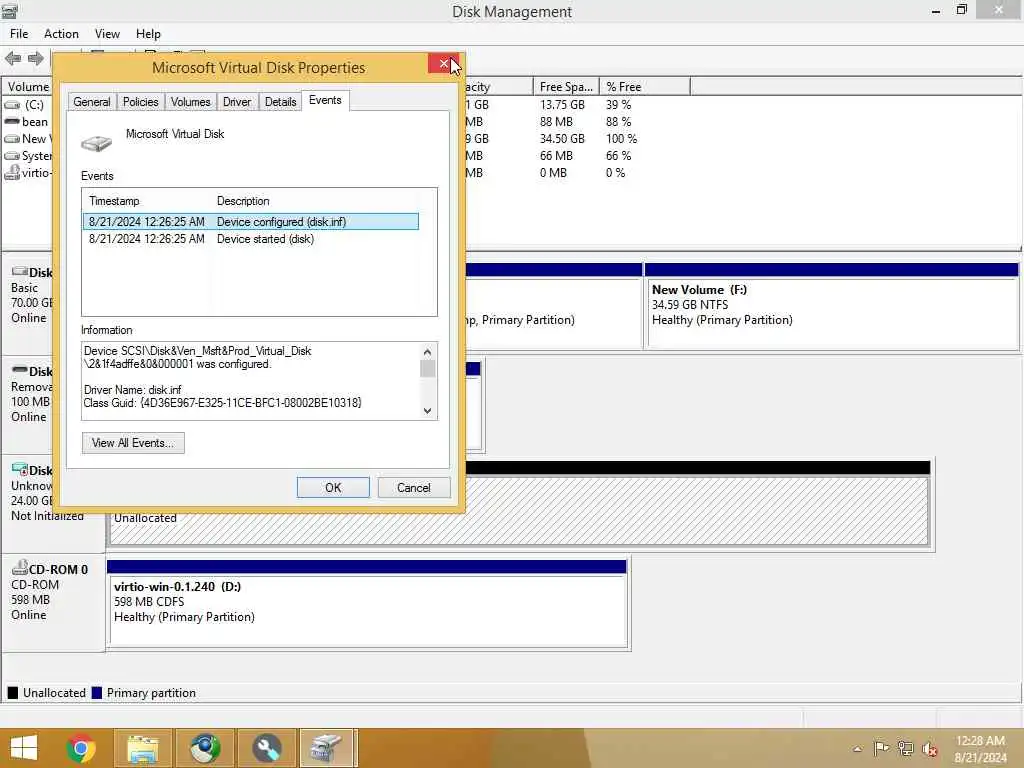Open the Action Center flag icon
The height and width of the screenshot is (768, 1024).
(881, 749)
